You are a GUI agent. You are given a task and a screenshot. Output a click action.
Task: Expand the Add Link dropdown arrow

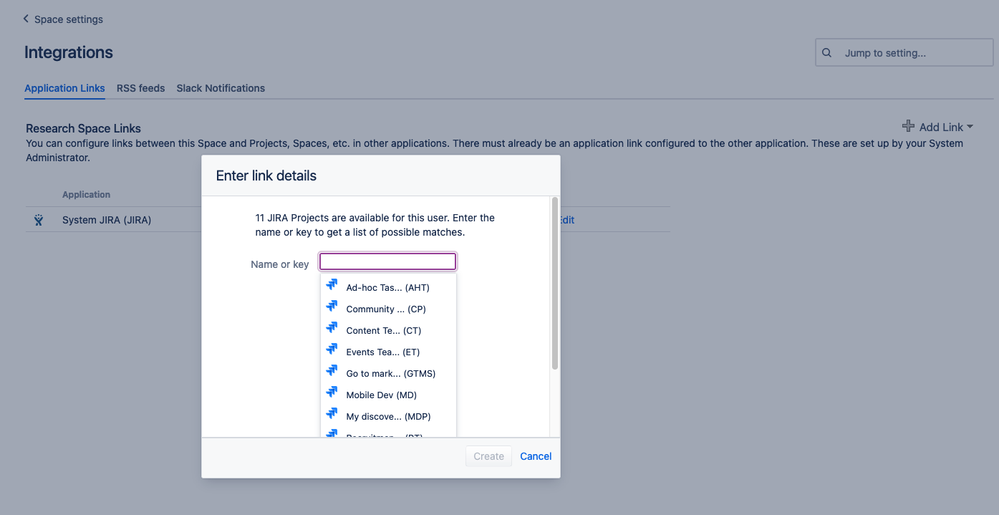click(970, 127)
